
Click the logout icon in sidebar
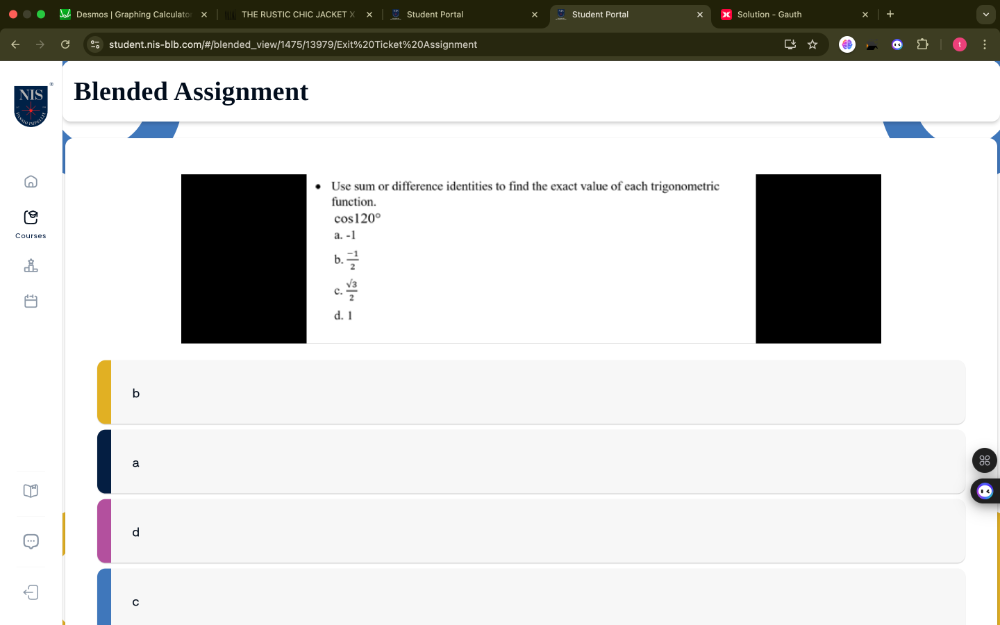[31, 592]
